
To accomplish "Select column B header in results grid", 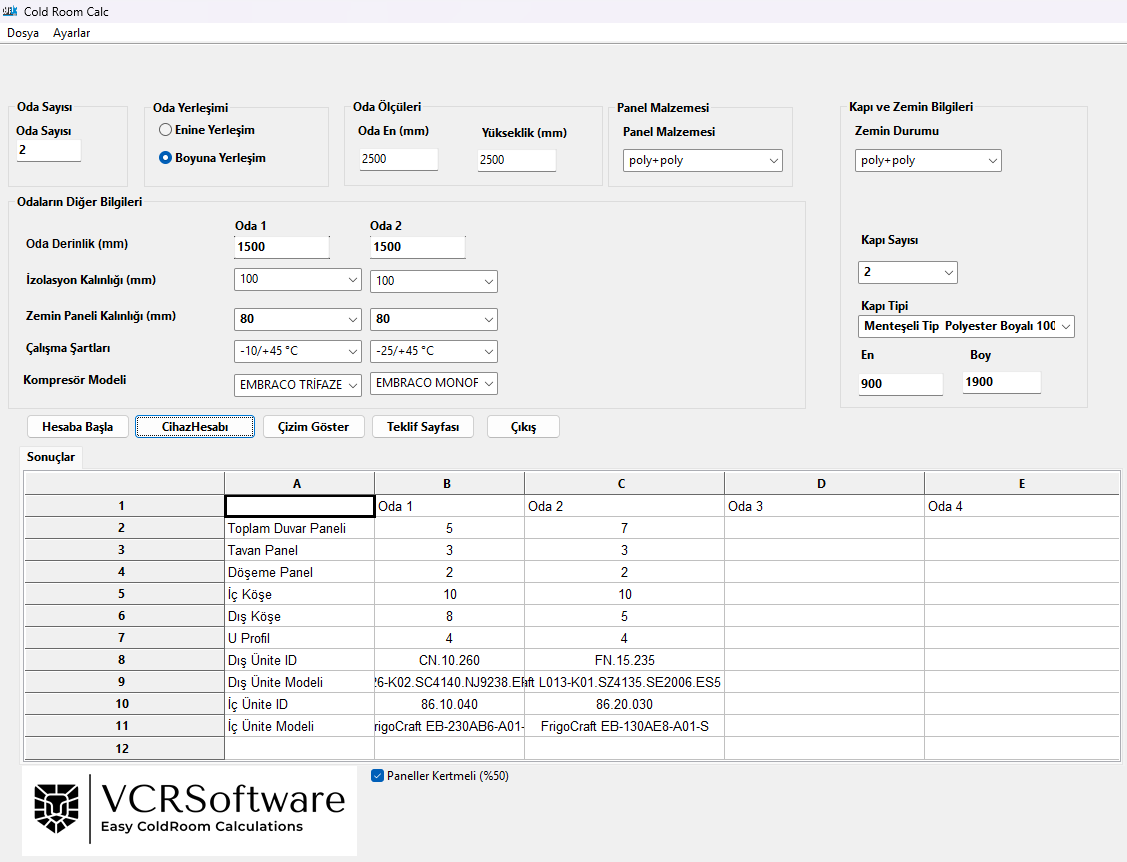I will [x=448, y=484].
